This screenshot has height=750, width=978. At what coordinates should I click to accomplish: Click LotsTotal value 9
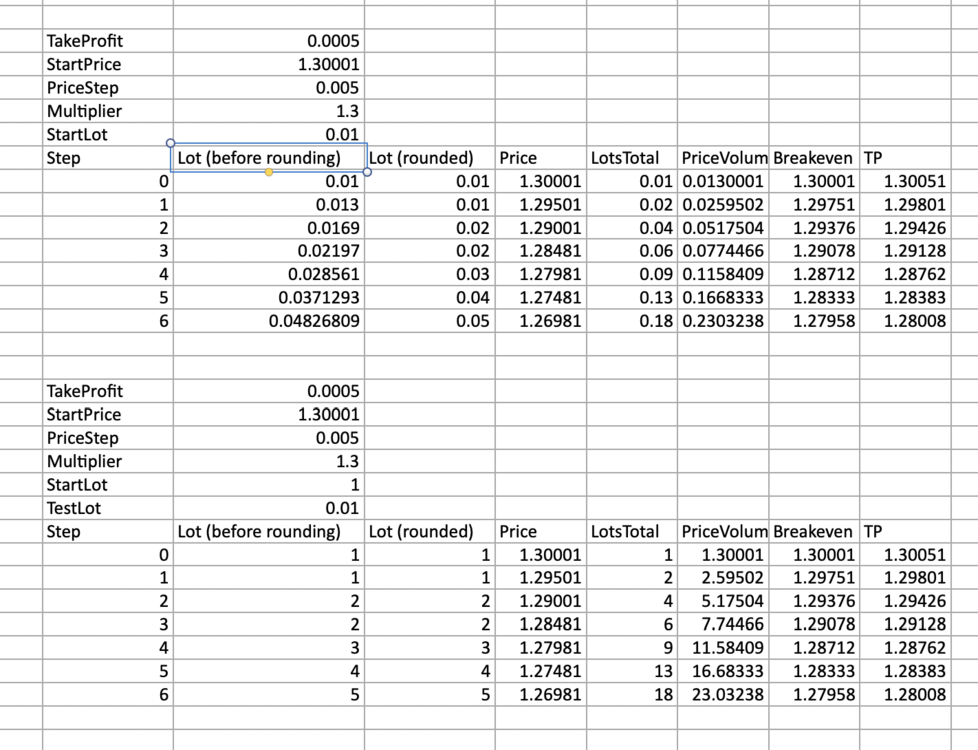click(632, 648)
